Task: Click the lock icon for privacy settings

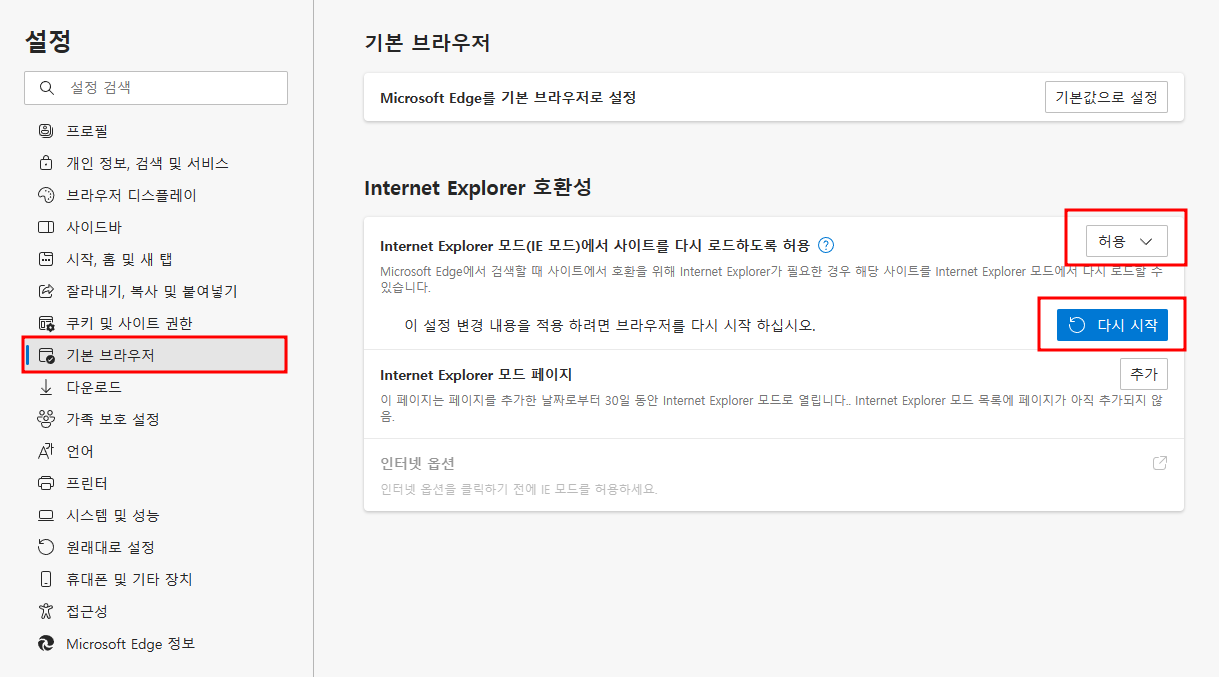Action: click(45, 163)
